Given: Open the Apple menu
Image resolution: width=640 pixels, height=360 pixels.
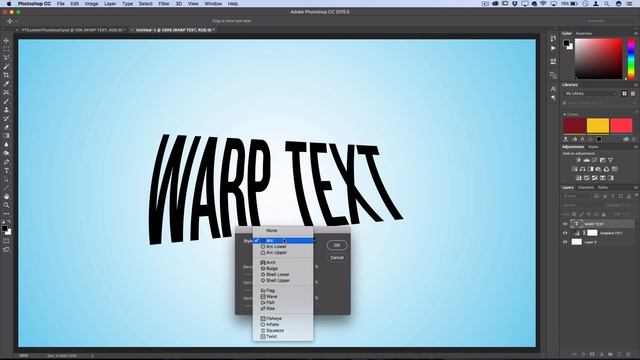Looking at the screenshot, I should tap(9, 4).
